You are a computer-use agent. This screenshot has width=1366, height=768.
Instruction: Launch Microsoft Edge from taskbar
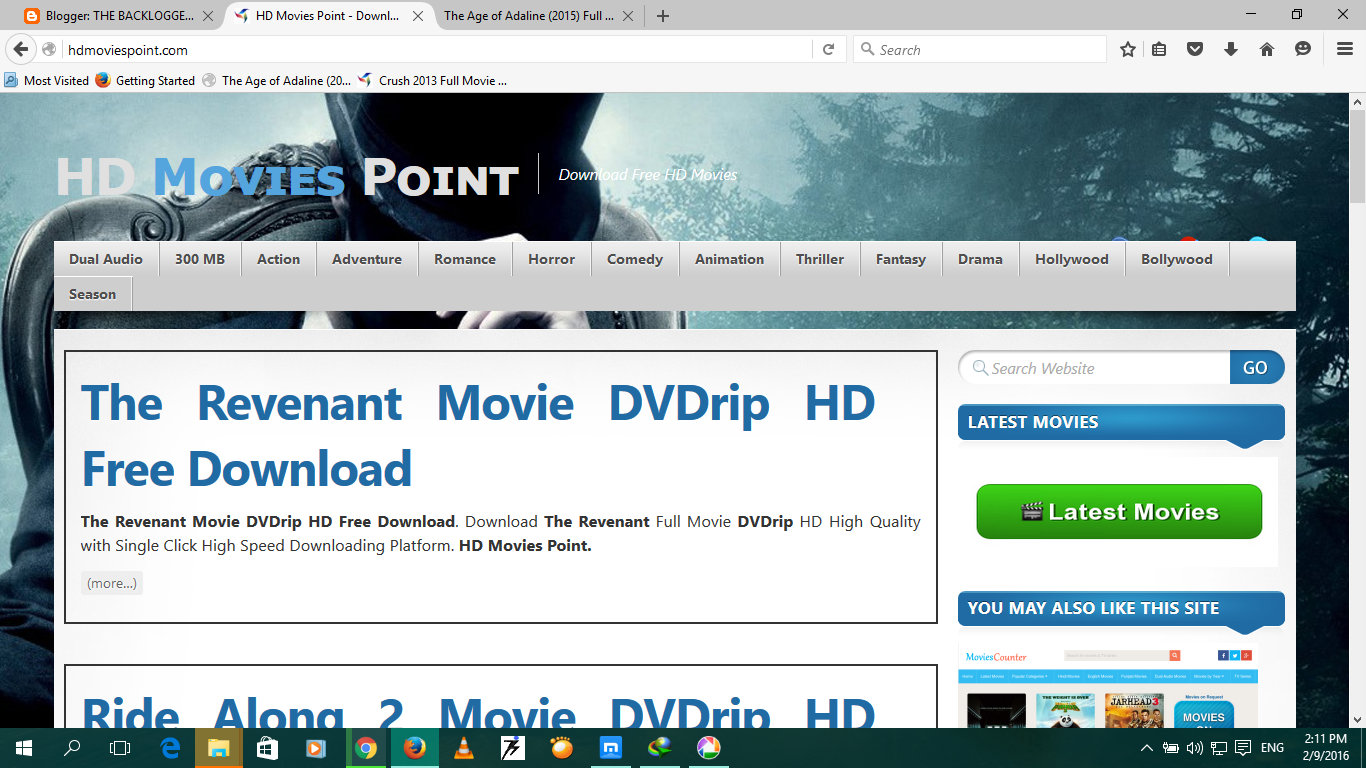[x=170, y=748]
